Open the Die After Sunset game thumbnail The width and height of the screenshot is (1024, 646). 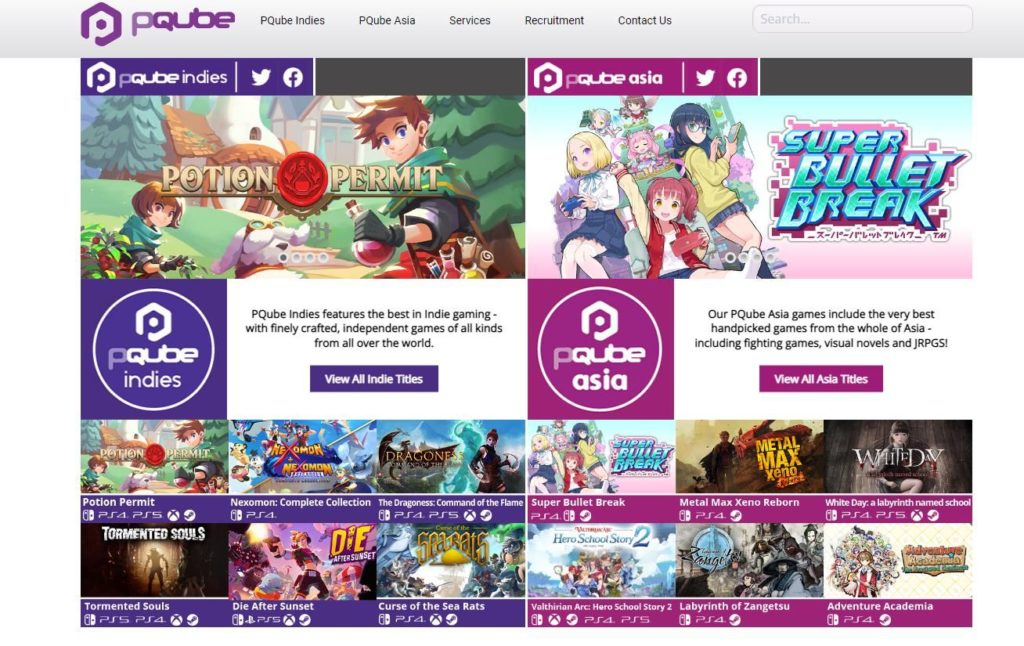click(x=302, y=561)
